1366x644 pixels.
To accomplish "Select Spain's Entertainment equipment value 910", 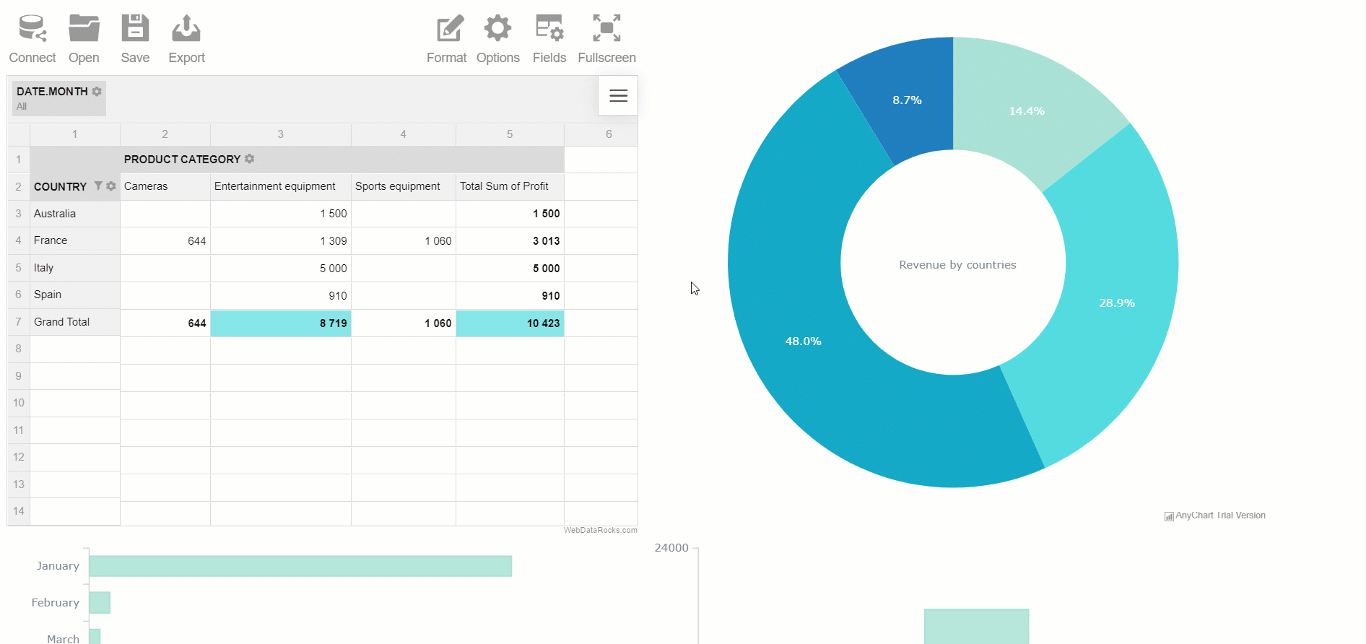I will (281, 295).
